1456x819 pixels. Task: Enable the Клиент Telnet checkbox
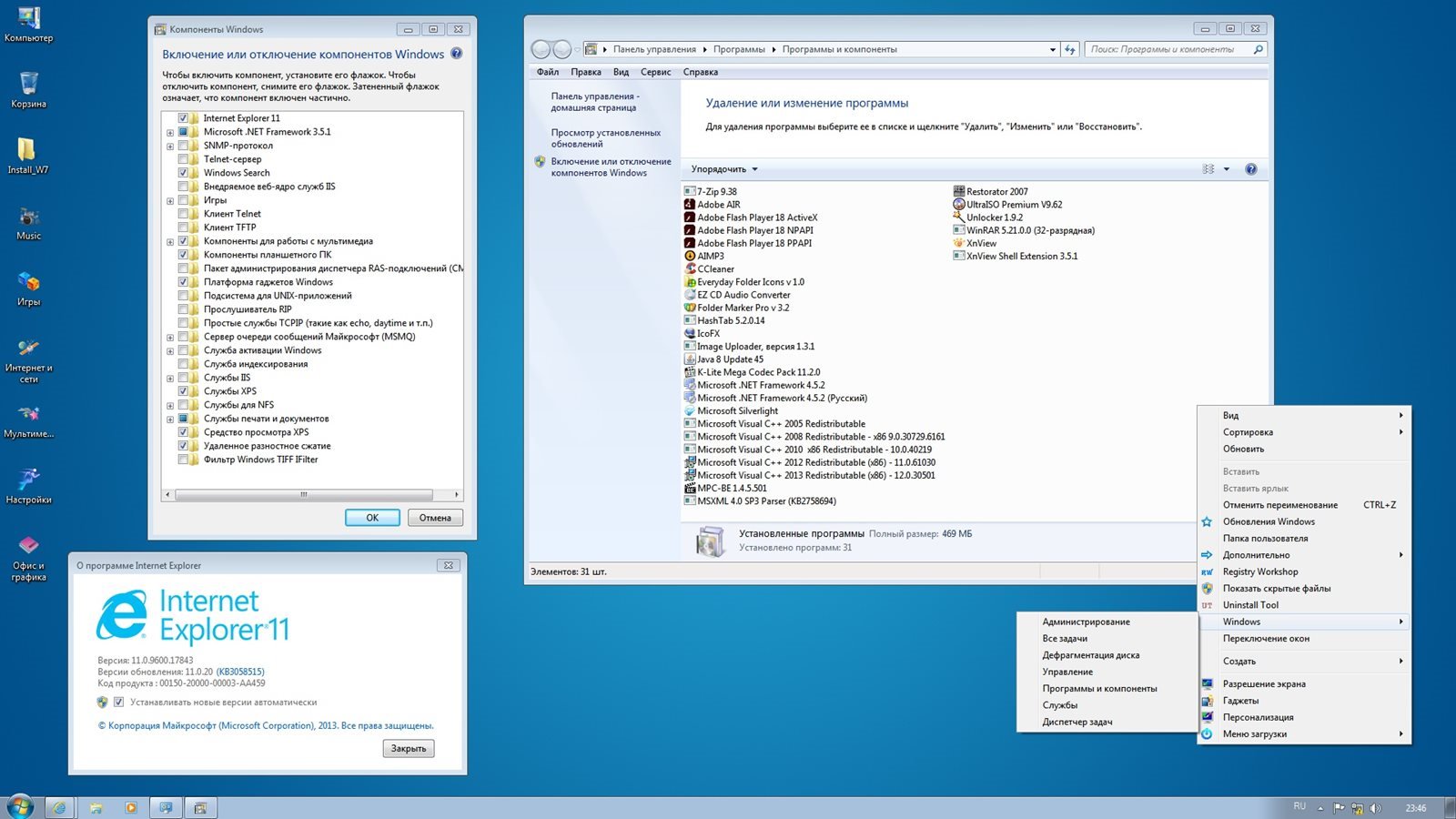coord(184,214)
